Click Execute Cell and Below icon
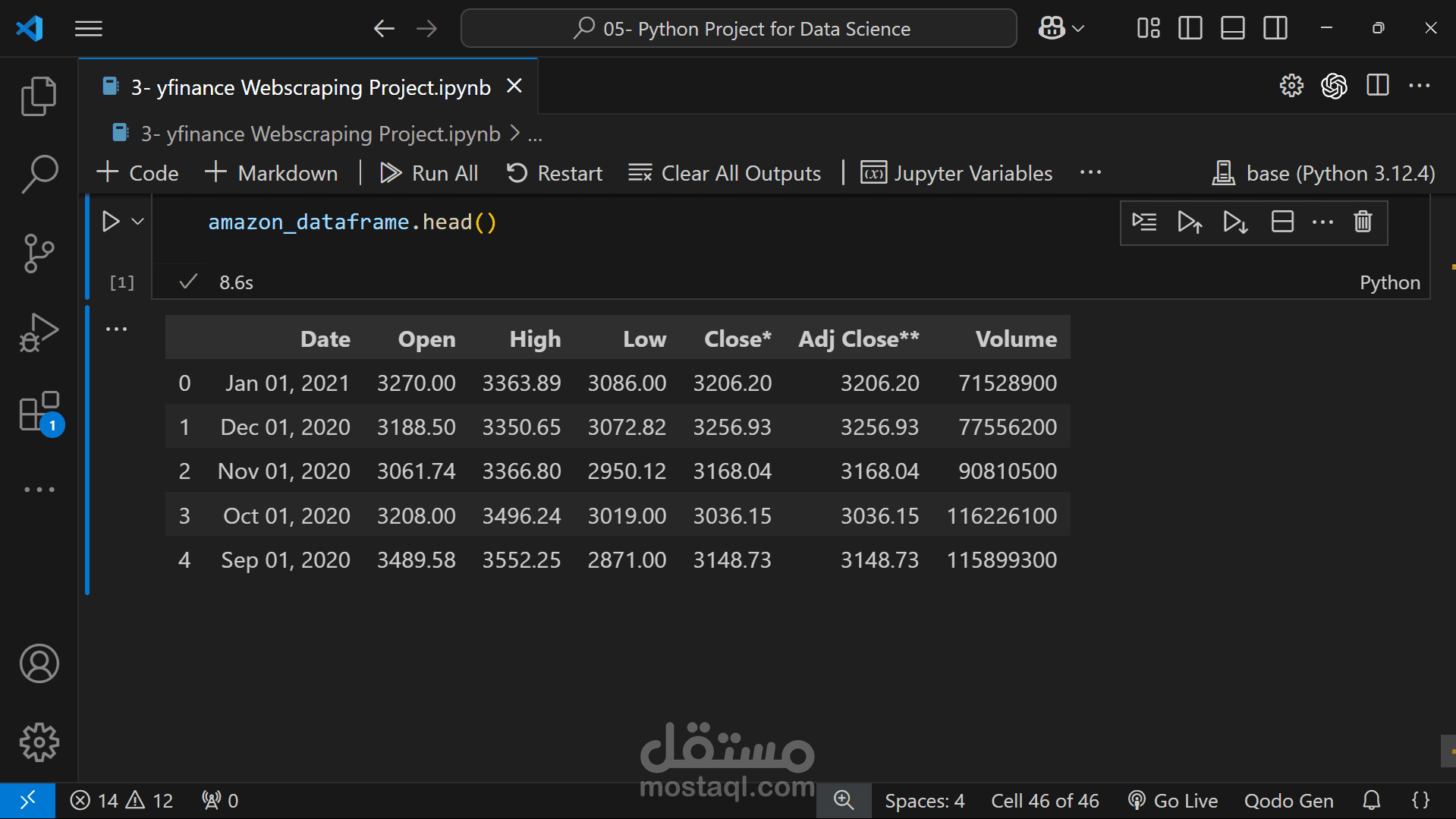1456x819 pixels. [x=1235, y=222]
